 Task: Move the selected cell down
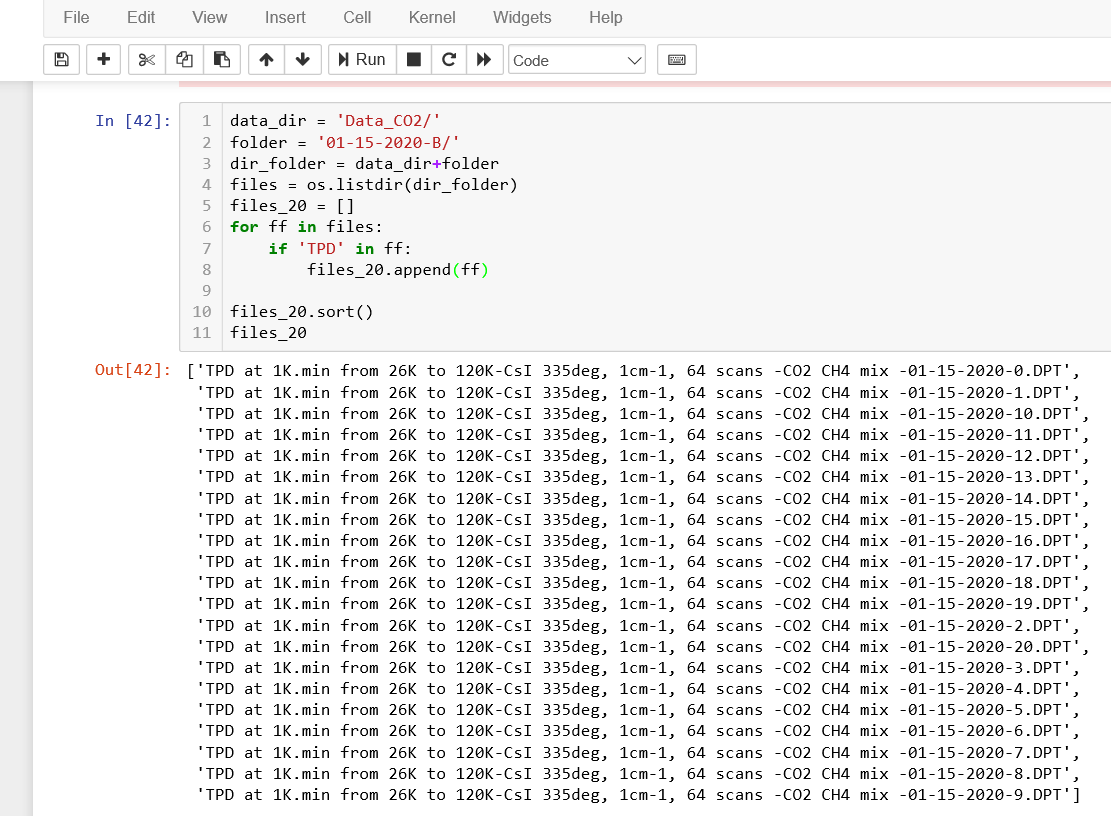tap(303, 59)
